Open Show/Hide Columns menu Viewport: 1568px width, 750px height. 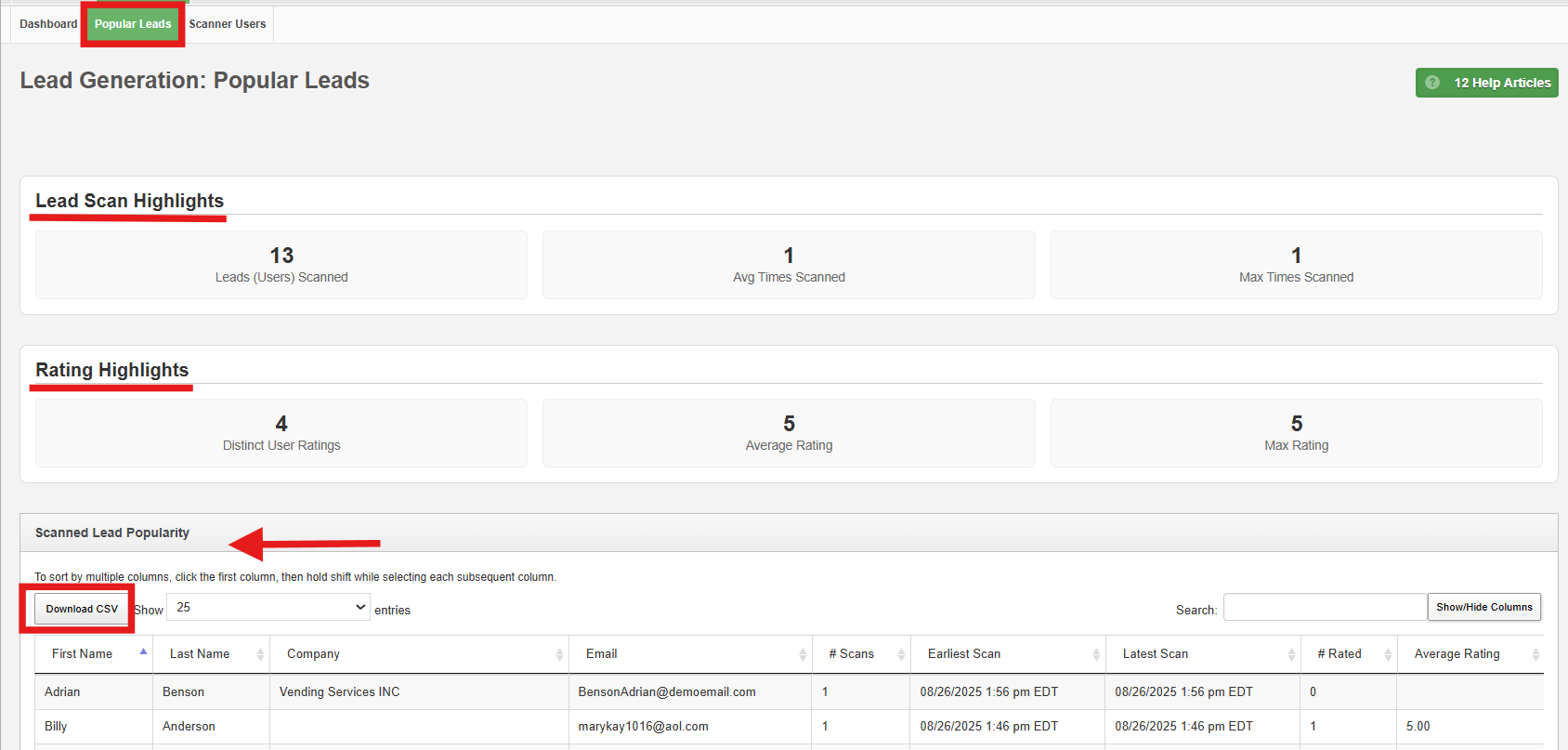pos(1483,607)
